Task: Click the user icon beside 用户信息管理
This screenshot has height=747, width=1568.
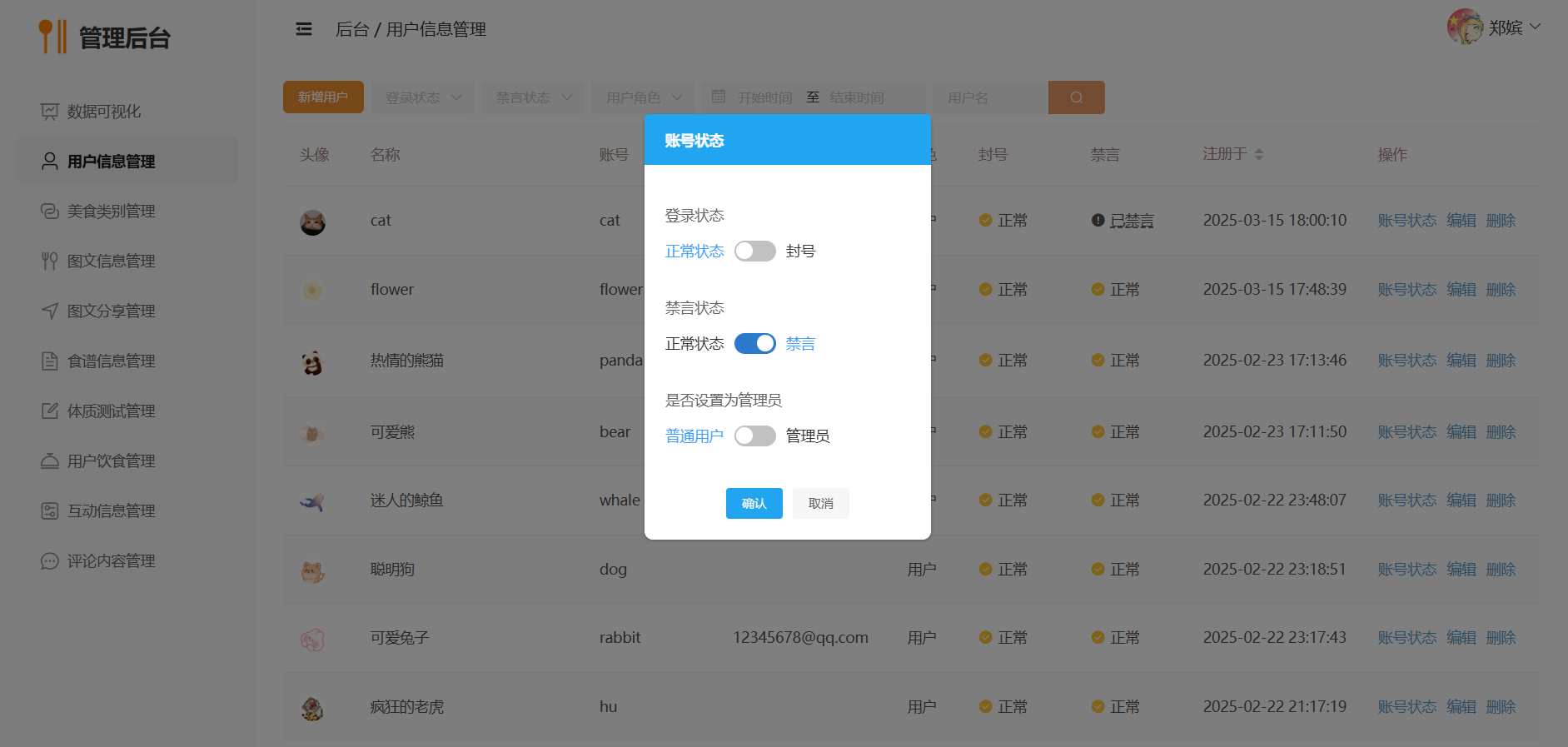Action: (50, 162)
